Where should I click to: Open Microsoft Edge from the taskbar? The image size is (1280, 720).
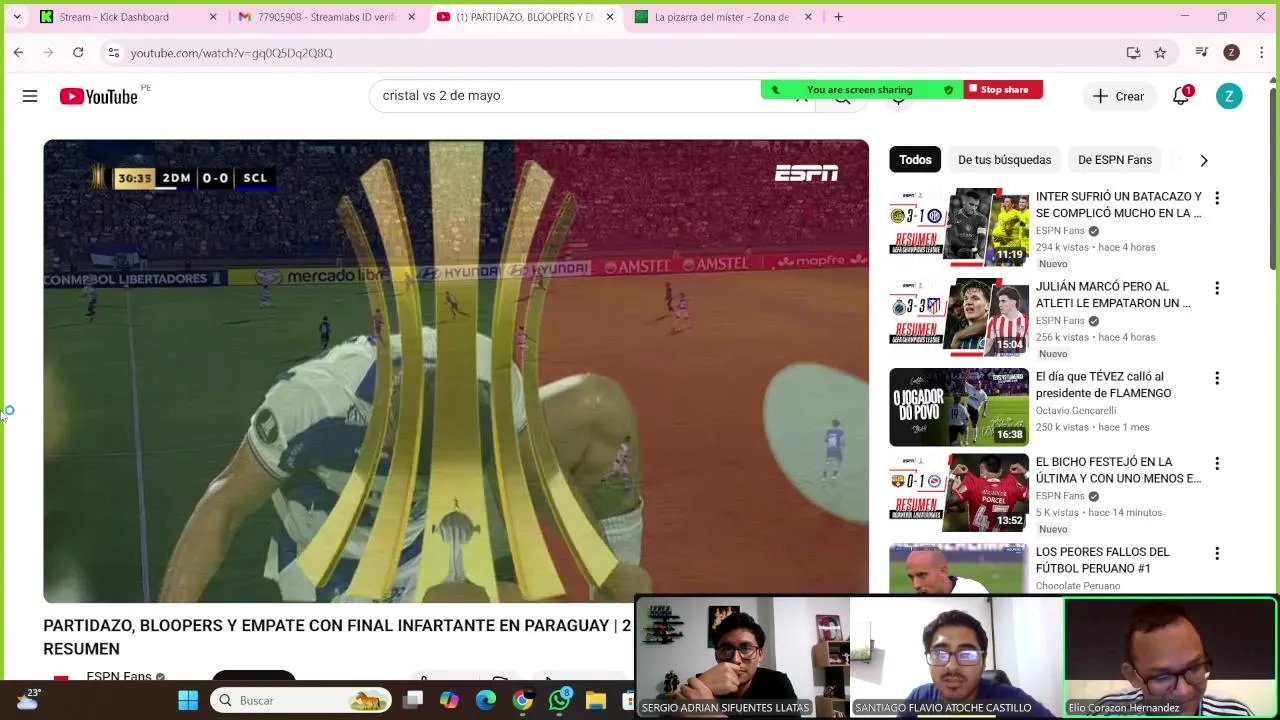pyautogui.click(x=486, y=700)
